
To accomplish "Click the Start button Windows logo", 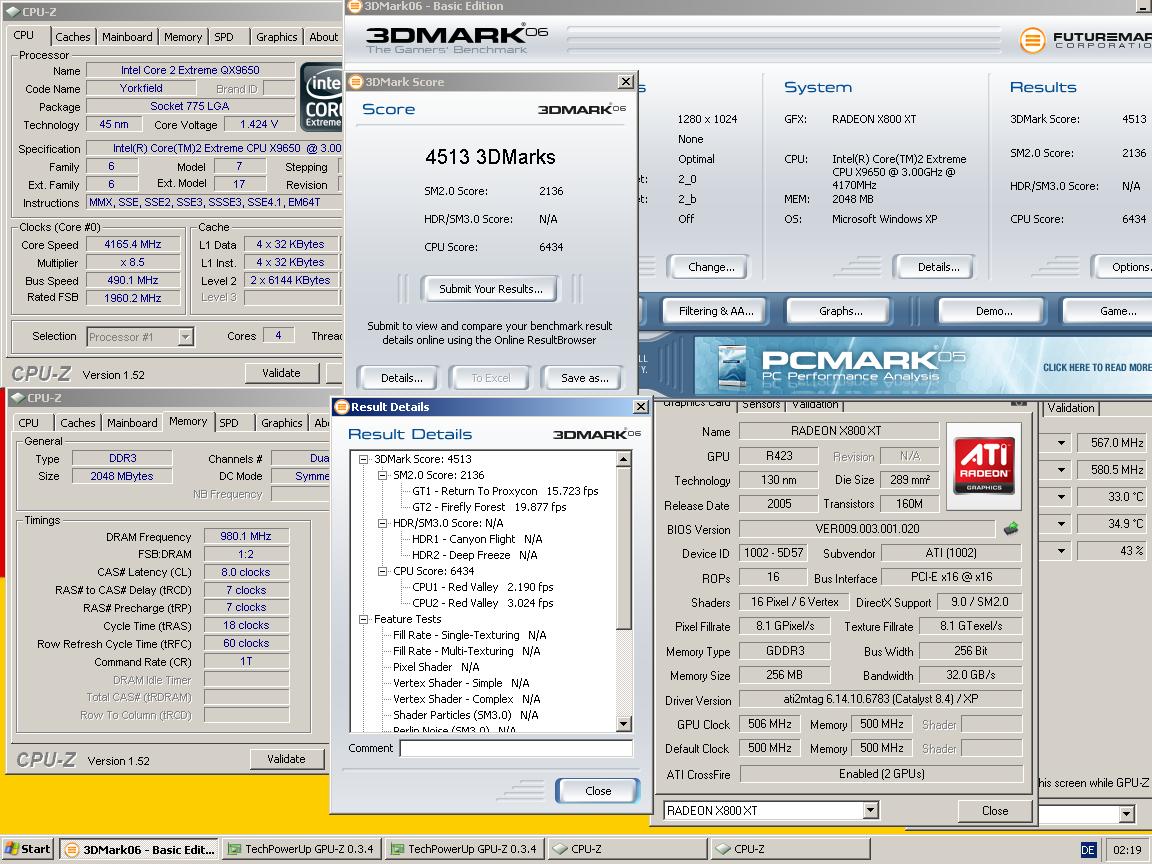I will (11, 849).
